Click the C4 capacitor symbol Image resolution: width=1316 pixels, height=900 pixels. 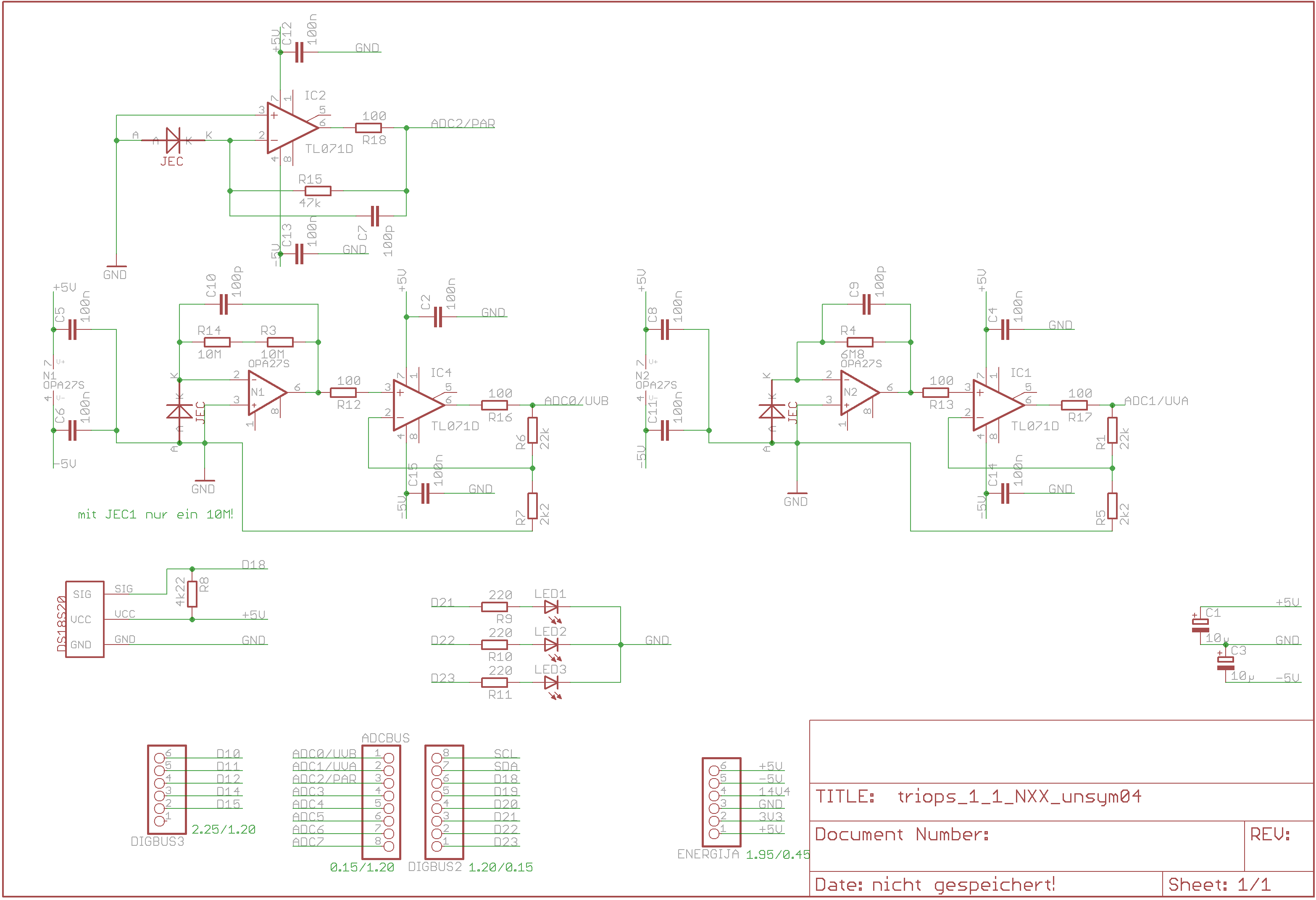click(1005, 330)
